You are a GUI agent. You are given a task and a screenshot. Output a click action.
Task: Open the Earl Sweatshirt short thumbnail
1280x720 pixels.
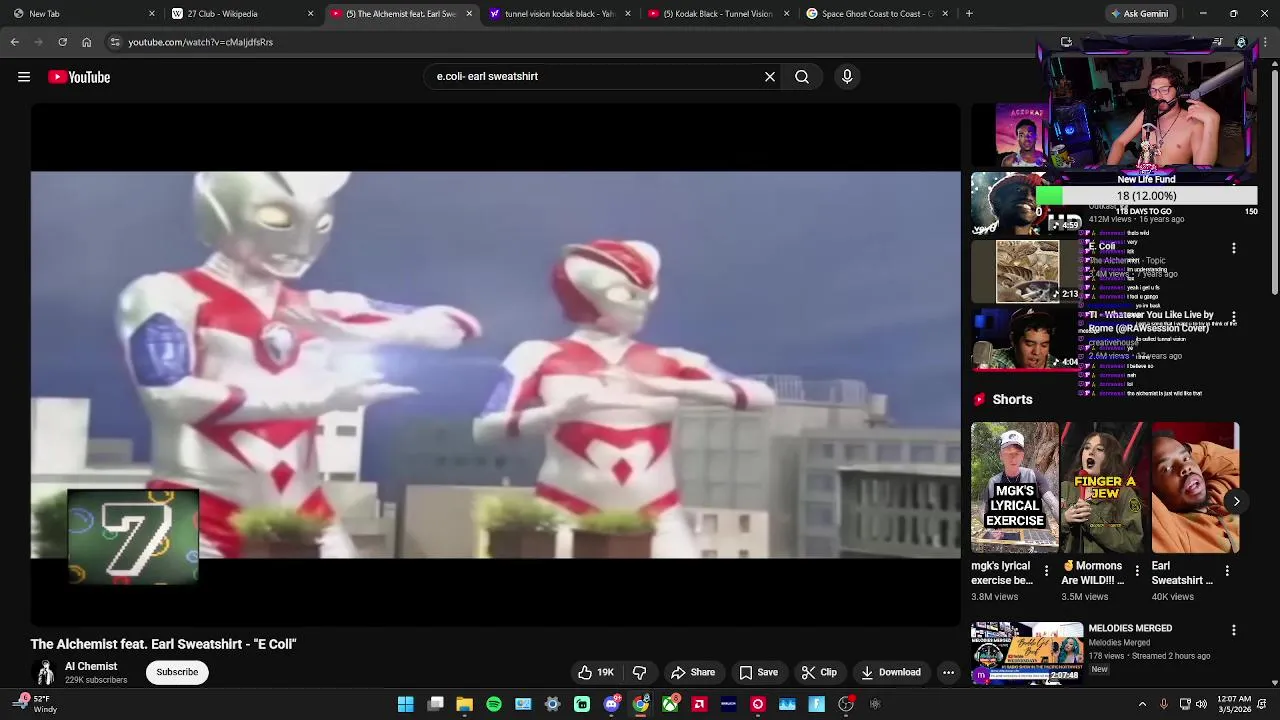(x=1195, y=488)
